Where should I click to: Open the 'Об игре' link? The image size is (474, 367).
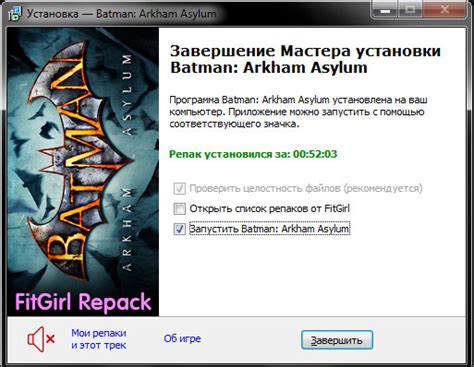click(182, 339)
